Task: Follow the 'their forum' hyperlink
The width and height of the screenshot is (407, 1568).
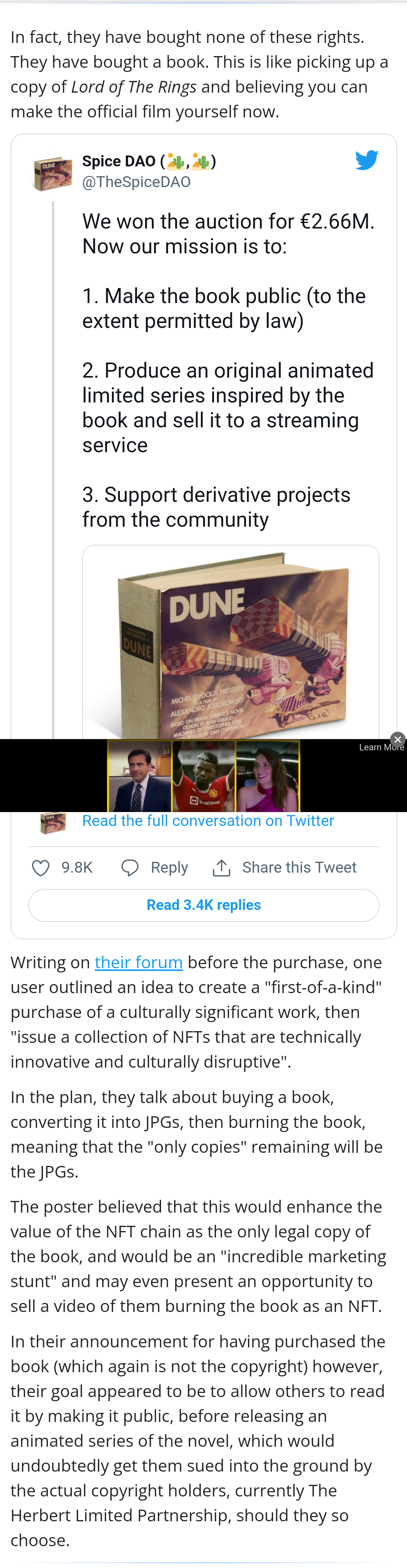Action: point(139,962)
